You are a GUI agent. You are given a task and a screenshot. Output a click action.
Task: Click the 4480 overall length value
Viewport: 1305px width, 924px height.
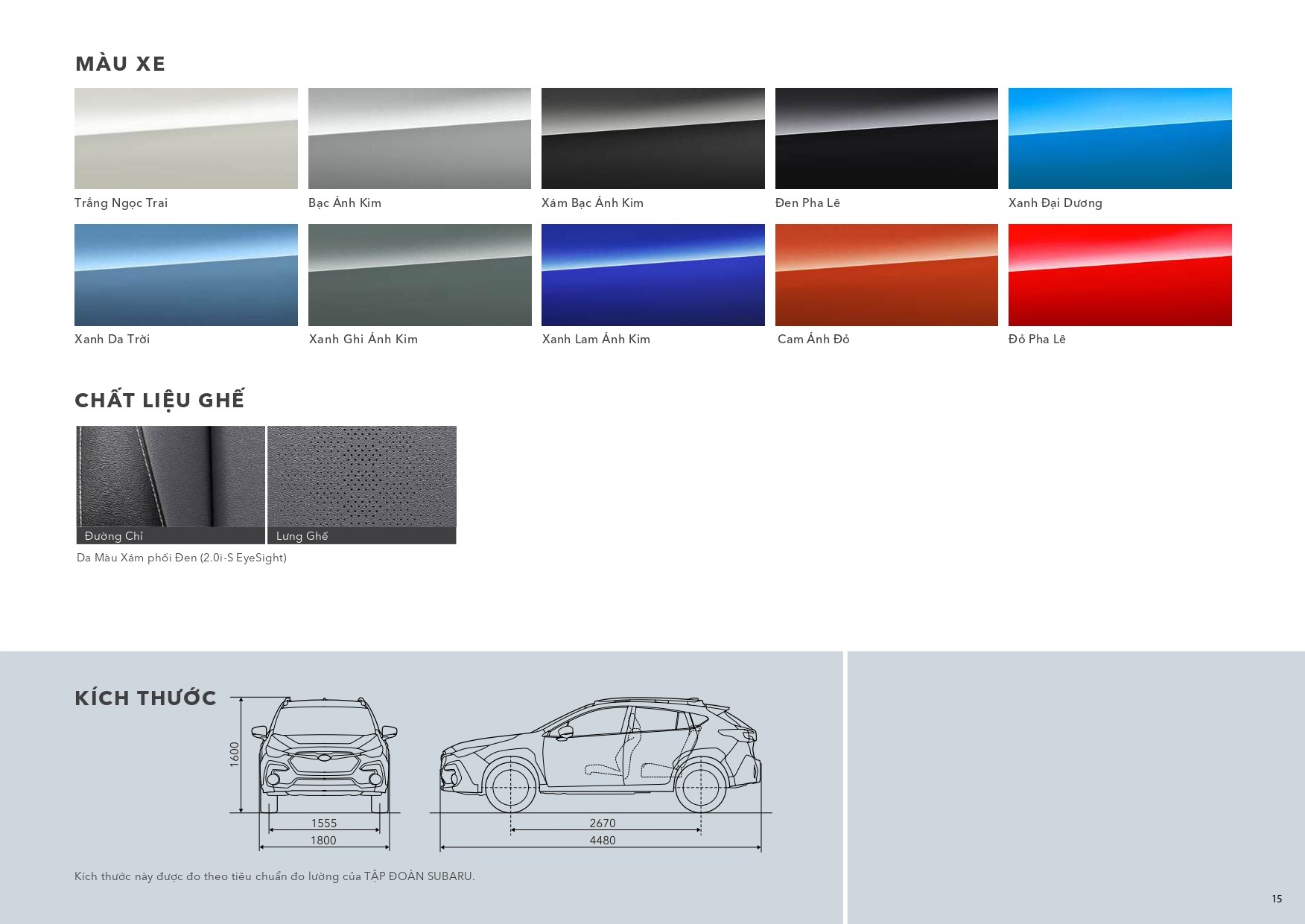[x=602, y=841]
